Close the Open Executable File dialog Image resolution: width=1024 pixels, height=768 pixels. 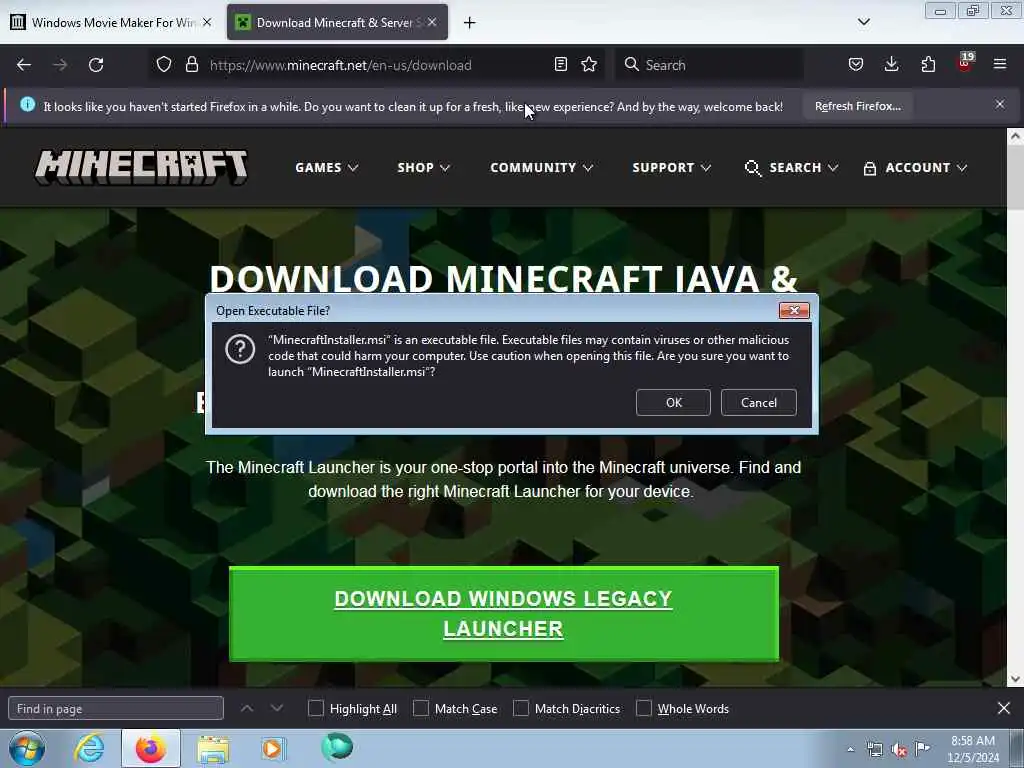coord(794,310)
